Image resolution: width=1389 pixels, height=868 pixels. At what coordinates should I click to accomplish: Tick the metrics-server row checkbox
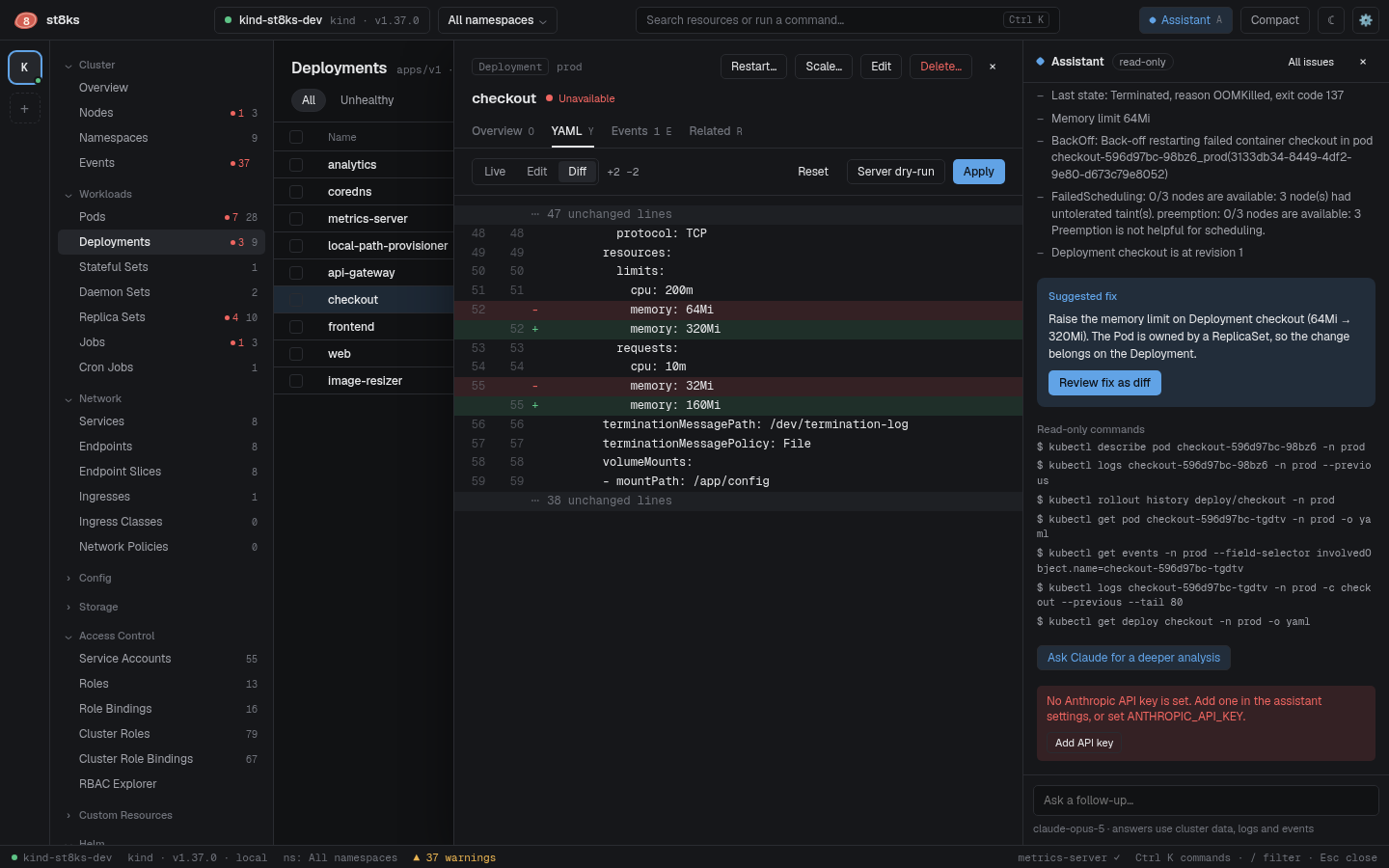click(x=296, y=219)
